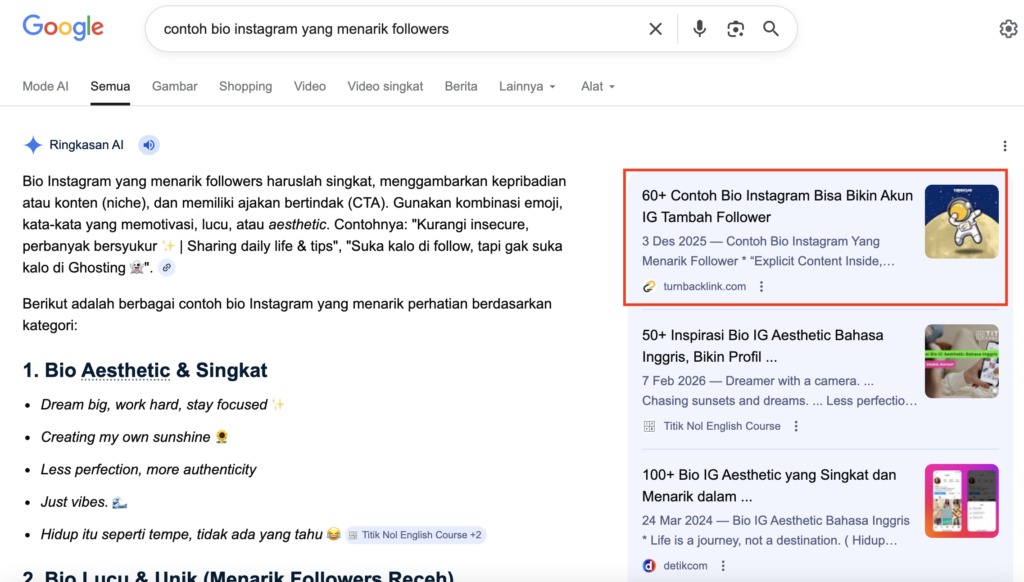Viewport: 1024px width, 582px height.
Task: Expand the Alat dropdown
Action: 598,86
